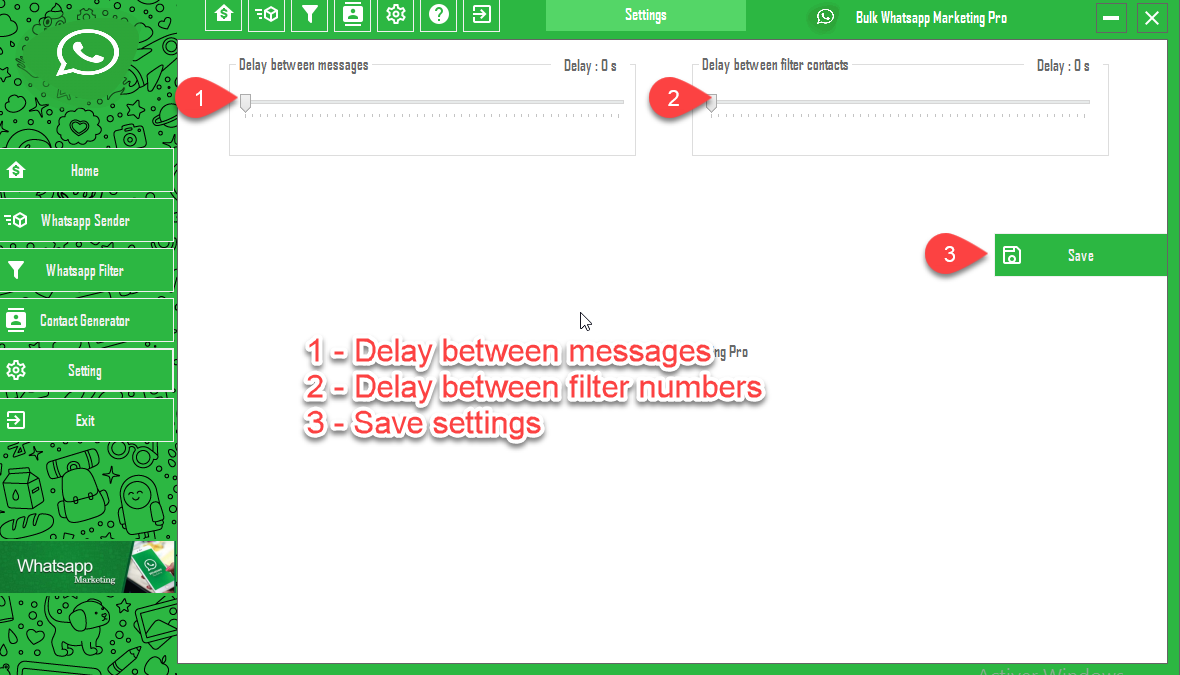
Task: Select Whatsapp Filter in the sidebar
Action: pos(86,271)
